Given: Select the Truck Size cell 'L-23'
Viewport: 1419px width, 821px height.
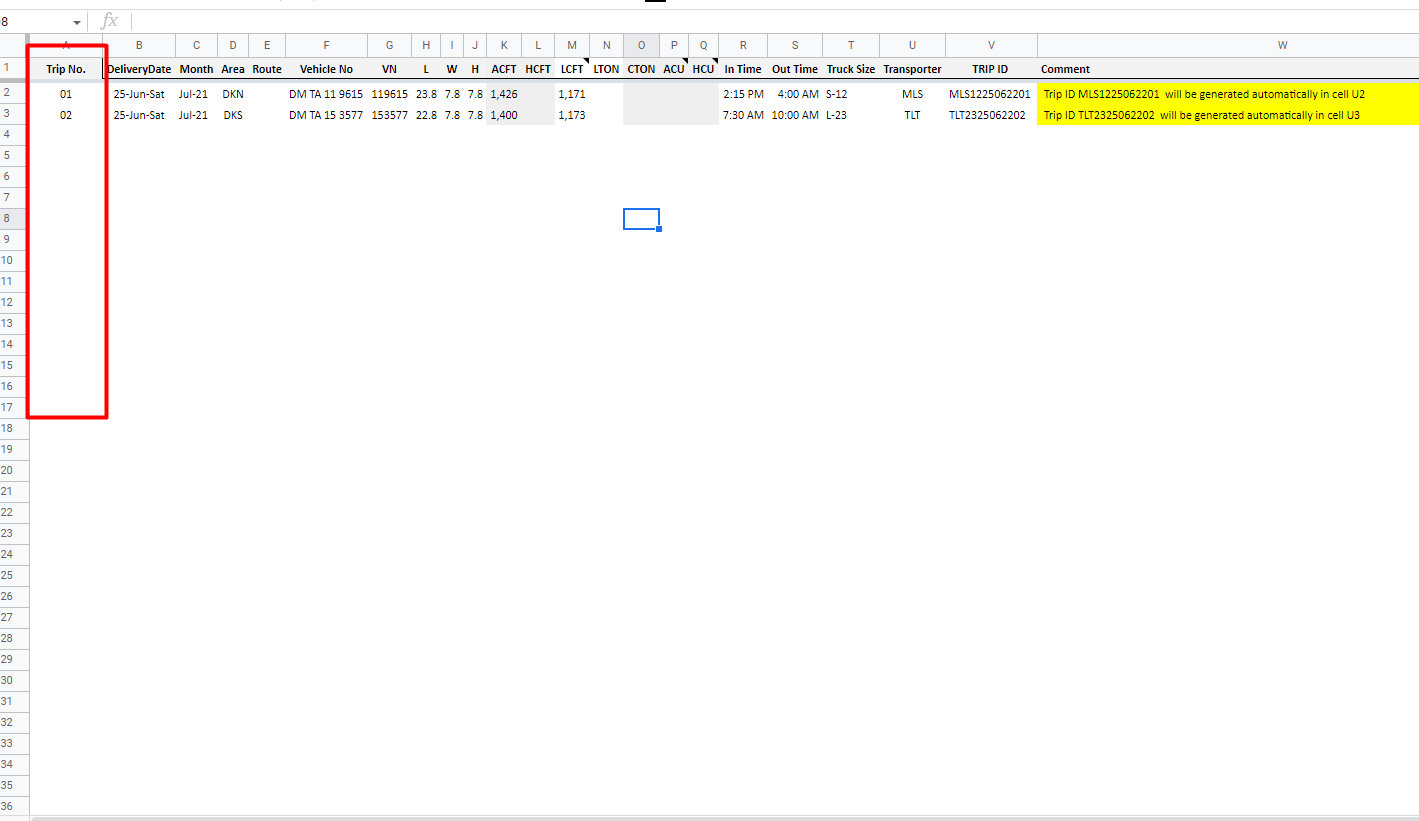Looking at the screenshot, I should pos(851,115).
